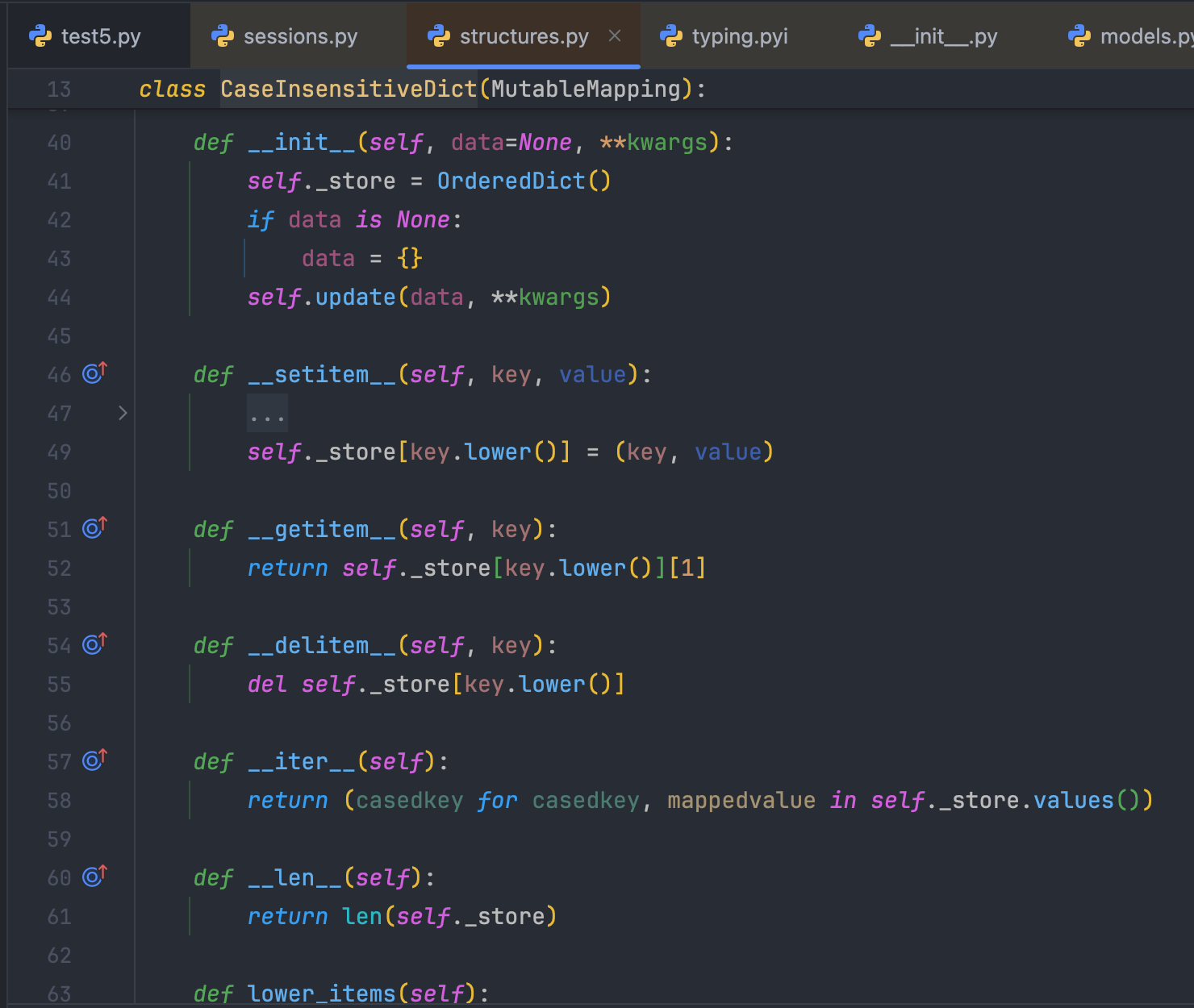Image resolution: width=1194 pixels, height=1008 pixels.
Task: Close the structures.py tab
Action: (615, 36)
